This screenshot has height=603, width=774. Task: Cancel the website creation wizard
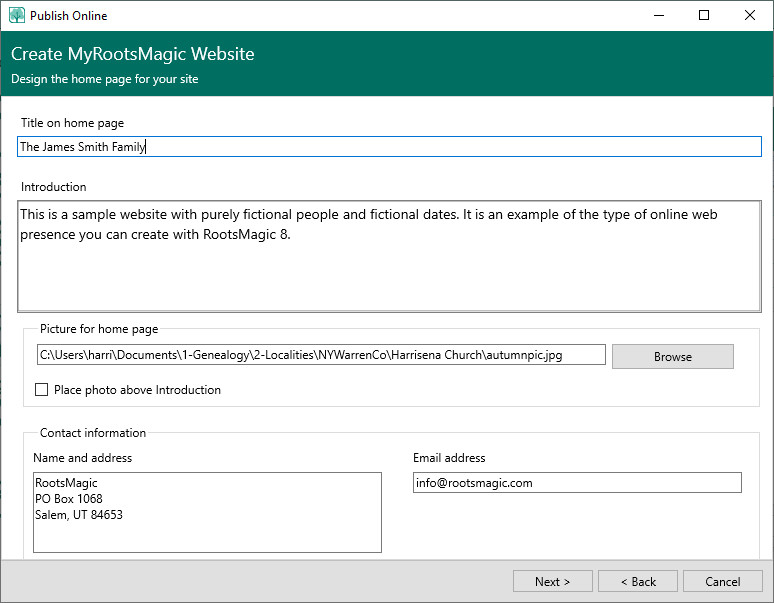(722, 581)
